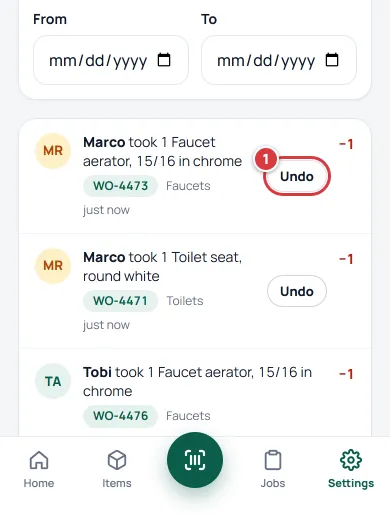Click the MR avatar on the Faucet aerator entry
This screenshot has height=520, width=390.
pyautogui.click(x=53, y=151)
